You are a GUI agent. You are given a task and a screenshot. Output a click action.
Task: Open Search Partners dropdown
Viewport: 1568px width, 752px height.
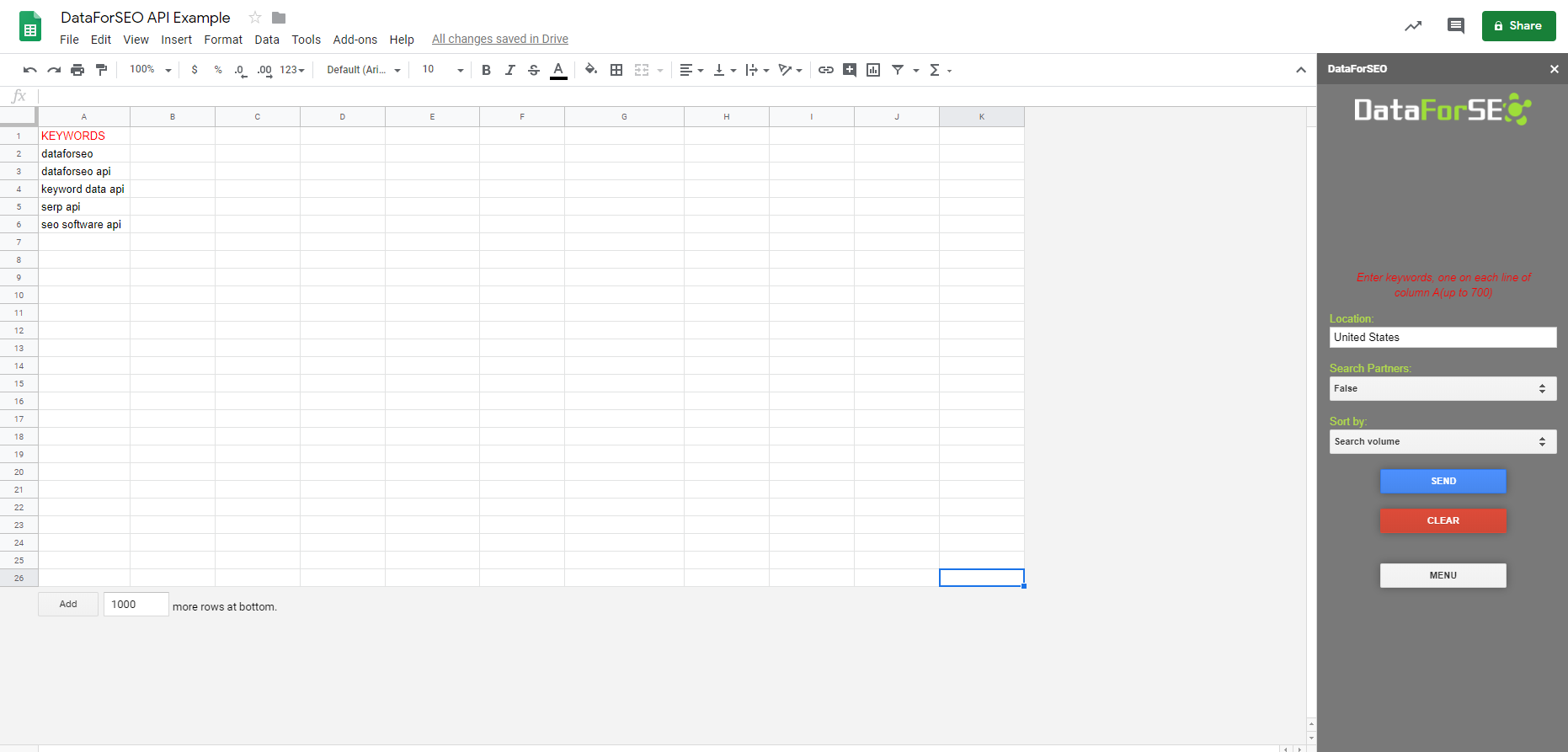(1443, 388)
